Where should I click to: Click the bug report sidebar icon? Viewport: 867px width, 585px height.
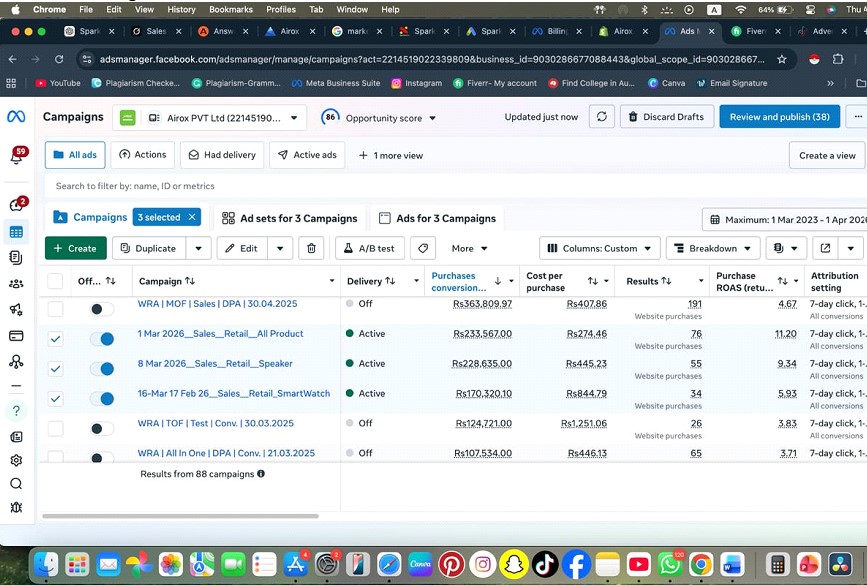(x=16, y=507)
